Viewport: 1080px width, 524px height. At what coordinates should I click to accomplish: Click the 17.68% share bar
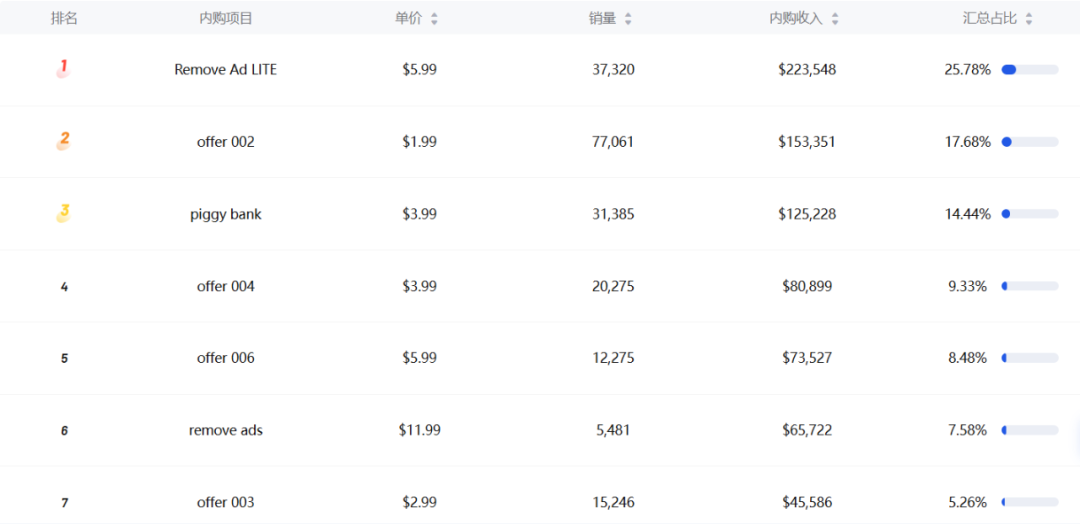click(1029, 142)
